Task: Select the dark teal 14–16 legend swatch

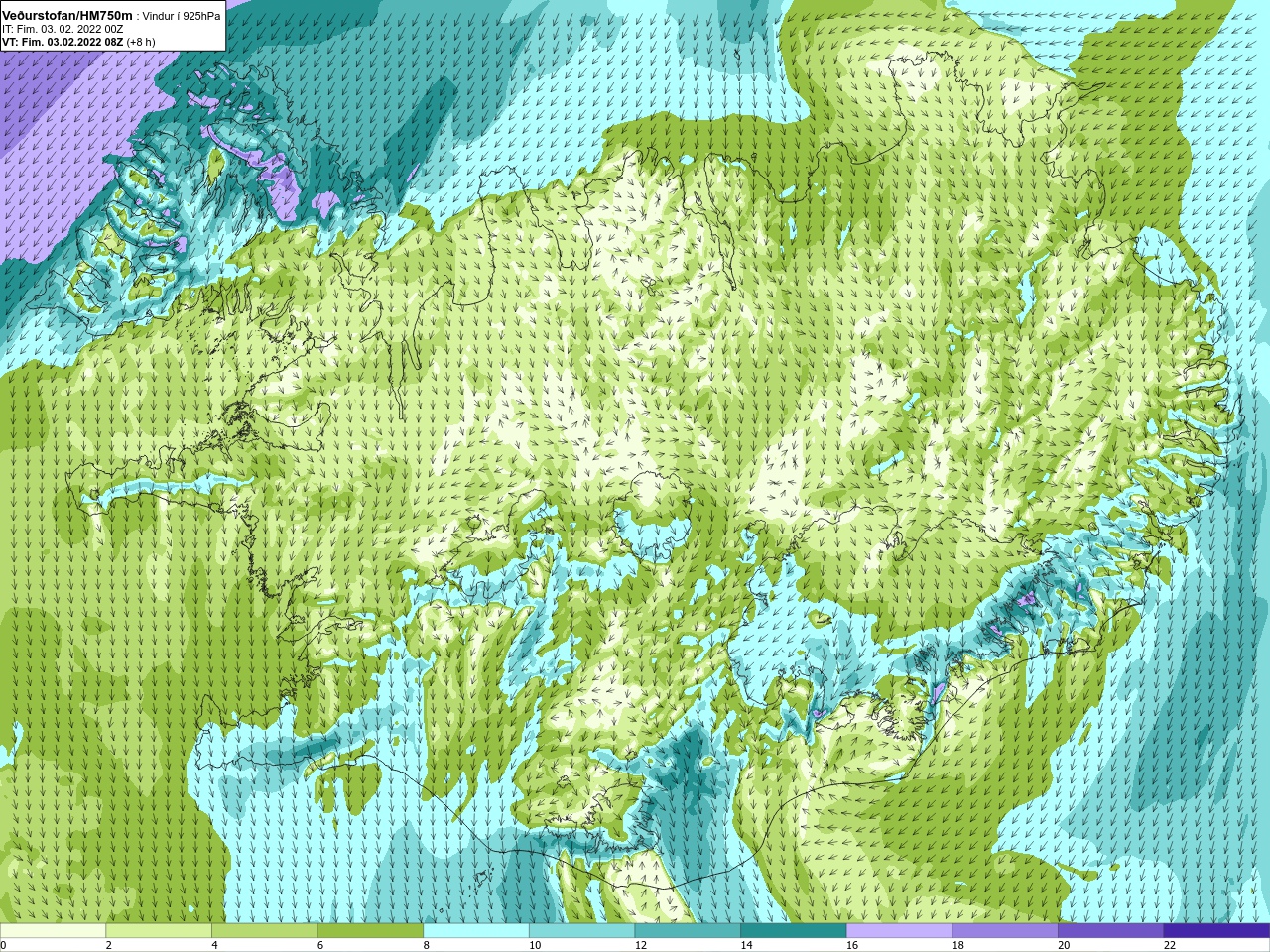Action: pos(794,931)
